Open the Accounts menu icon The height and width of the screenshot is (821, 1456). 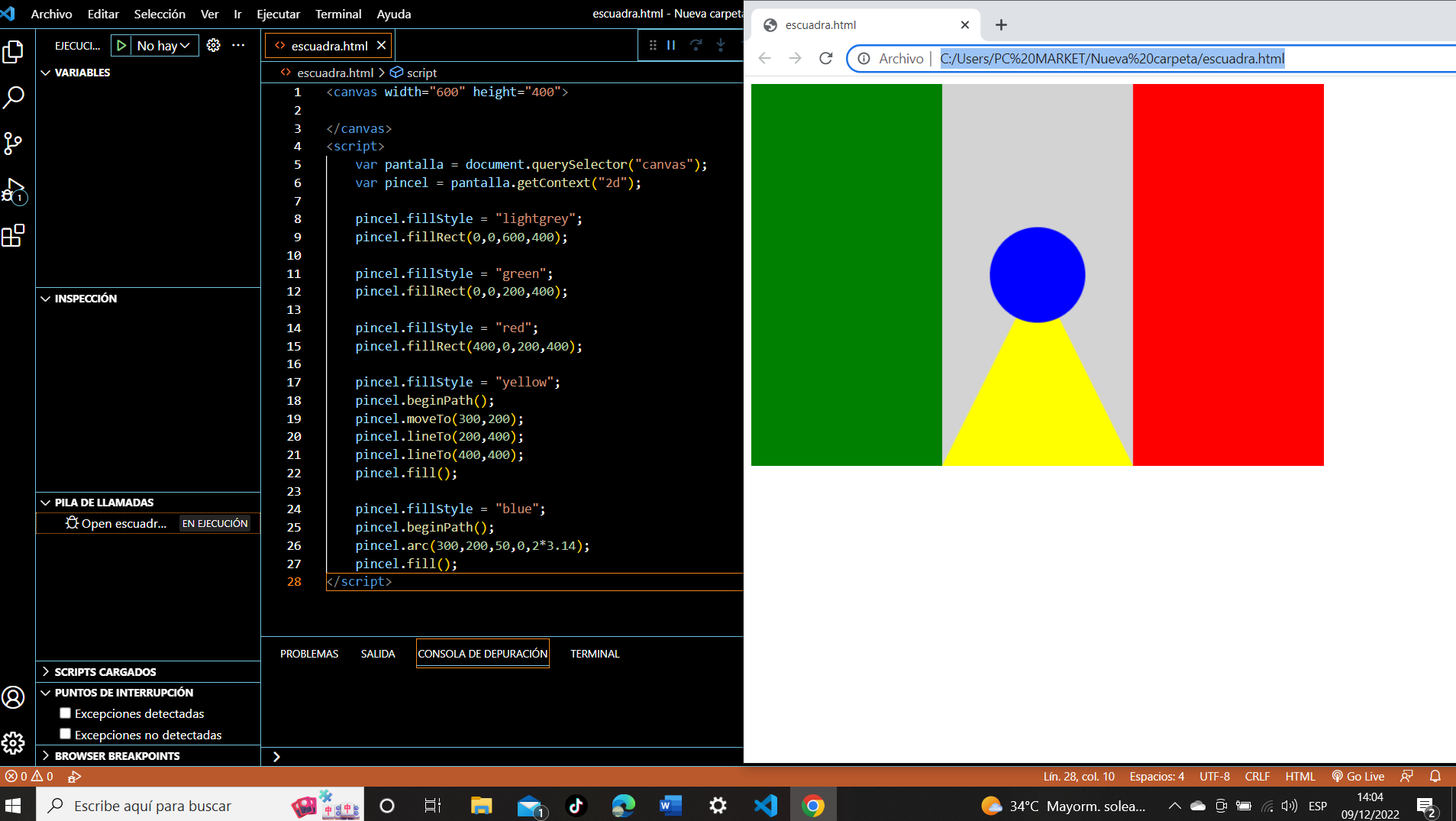[14, 697]
